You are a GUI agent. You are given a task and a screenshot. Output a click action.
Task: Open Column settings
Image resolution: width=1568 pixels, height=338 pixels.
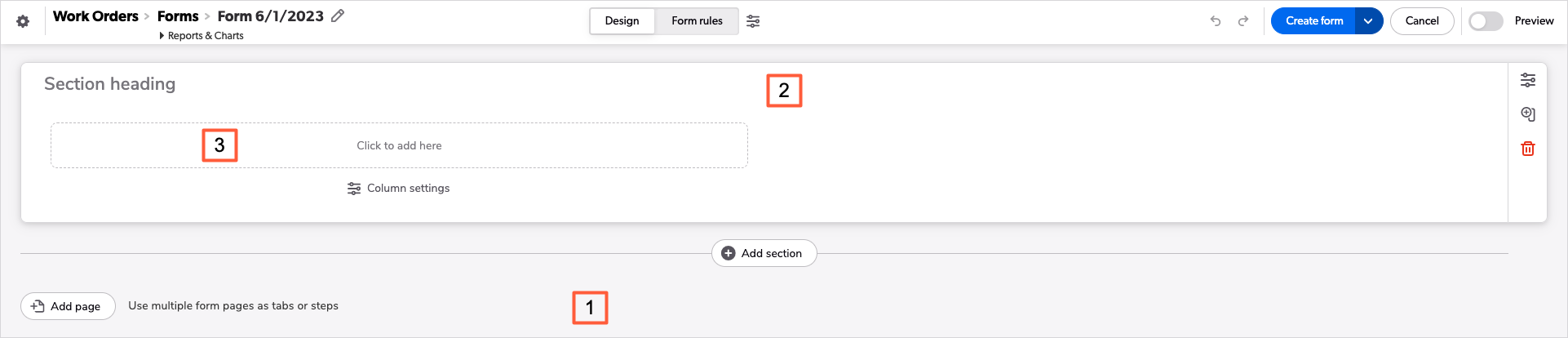click(399, 189)
